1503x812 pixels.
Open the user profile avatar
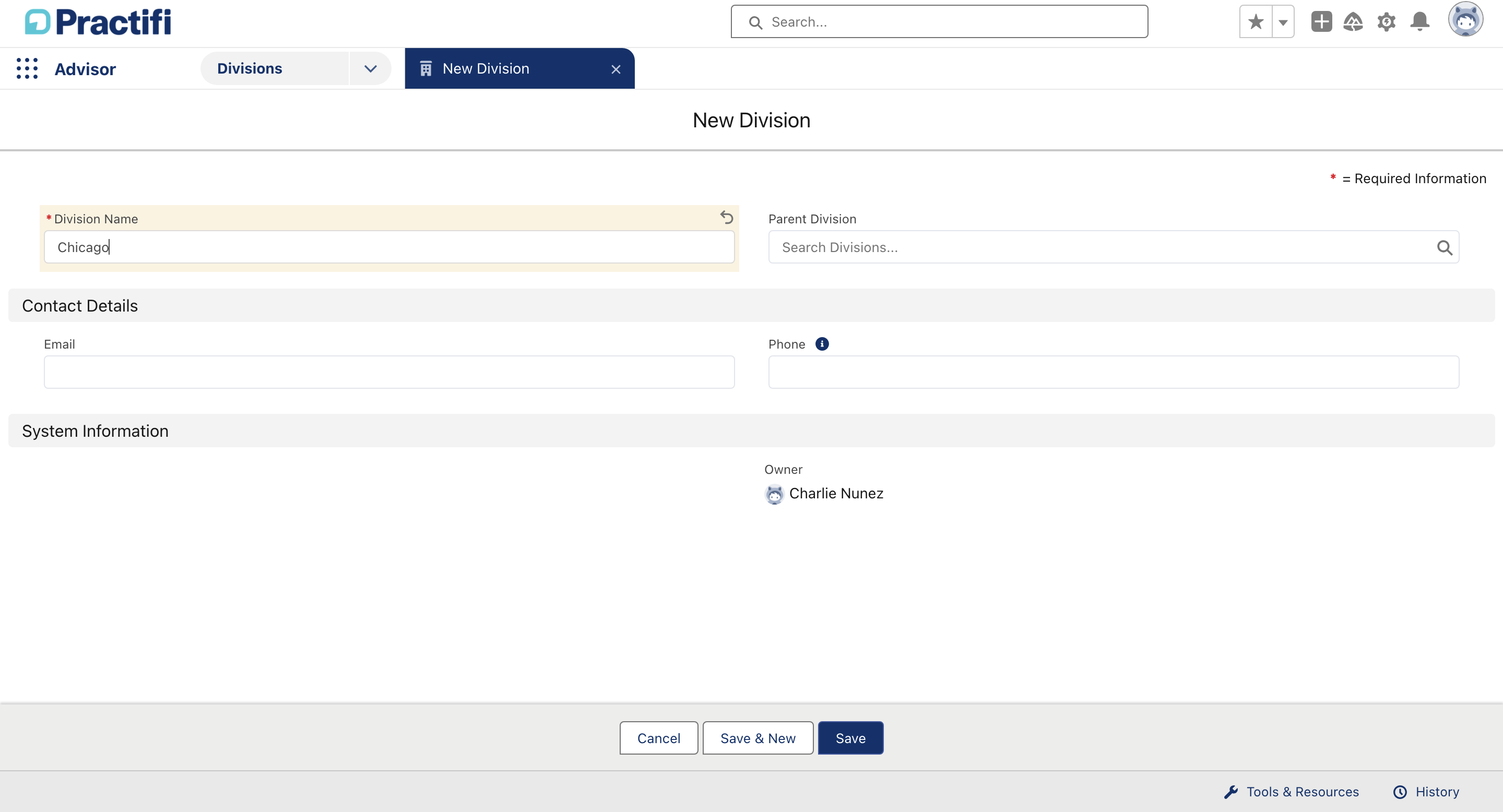(x=1465, y=19)
